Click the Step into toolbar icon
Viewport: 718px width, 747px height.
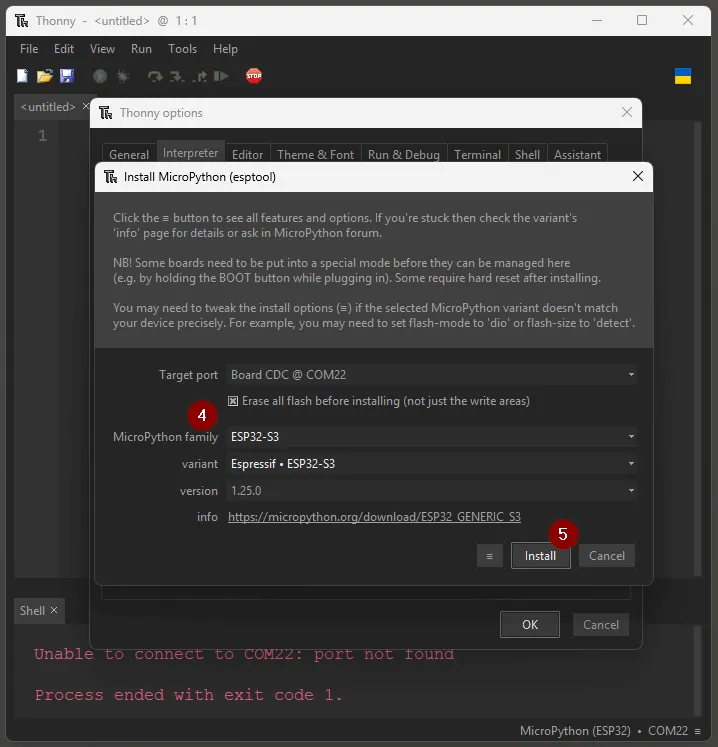tap(177, 76)
